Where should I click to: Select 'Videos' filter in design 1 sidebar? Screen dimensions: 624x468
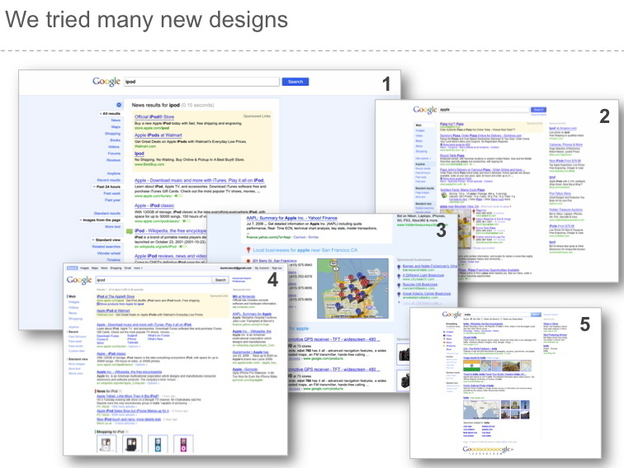click(x=114, y=147)
